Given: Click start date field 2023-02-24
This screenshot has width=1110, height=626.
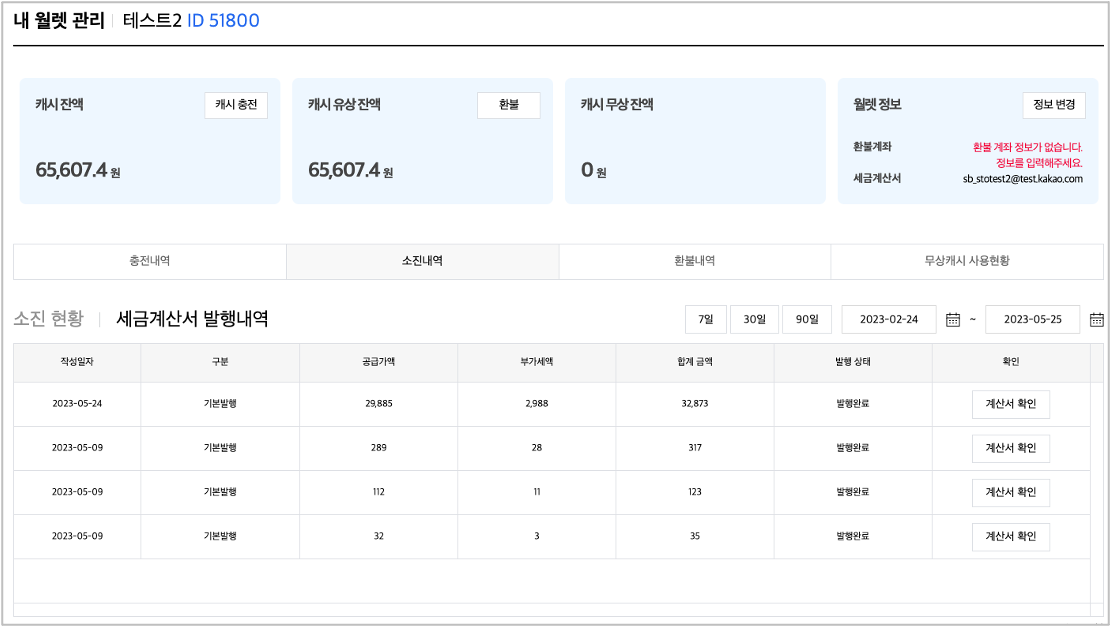Looking at the screenshot, I should point(889,320).
